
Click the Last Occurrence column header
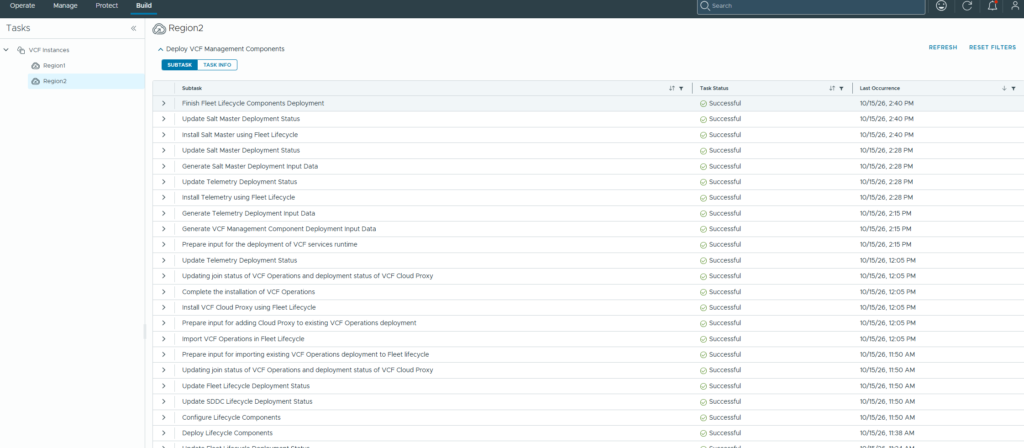point(880,88)
